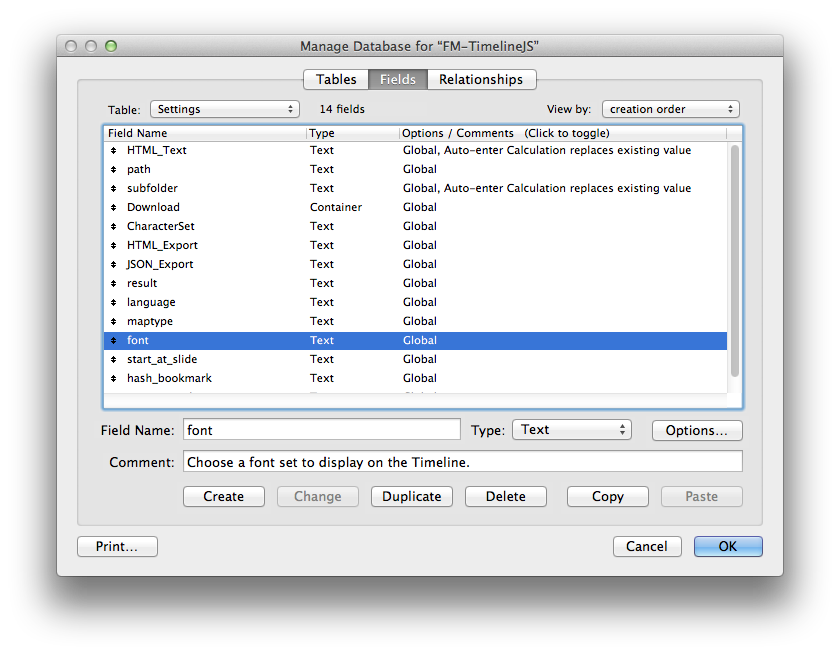The width and height of the screenshot is (840, 655).
Task: Click the reorder handle beside hash_bookmark
Action: (114, 379)
